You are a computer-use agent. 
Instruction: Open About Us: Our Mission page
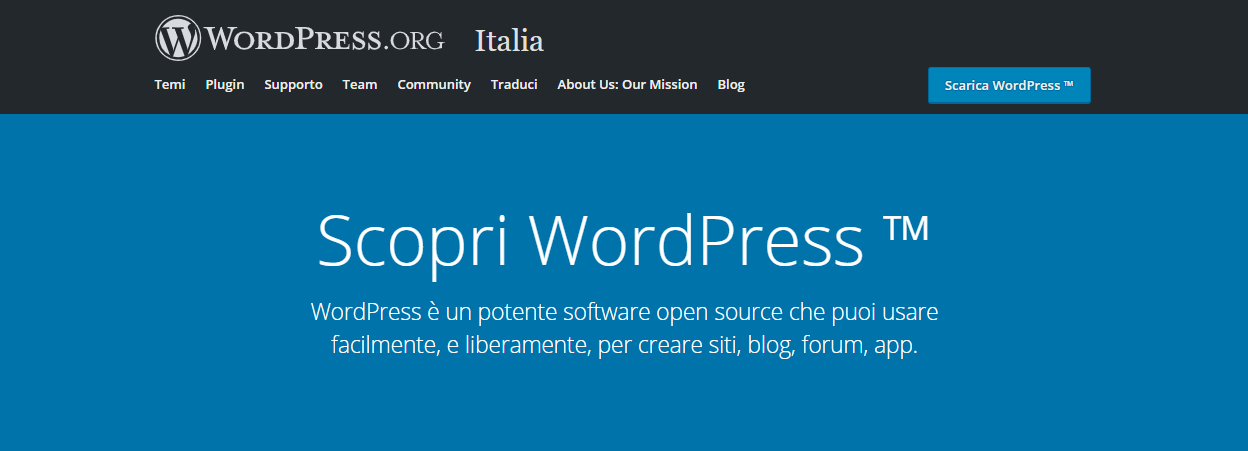627,85
